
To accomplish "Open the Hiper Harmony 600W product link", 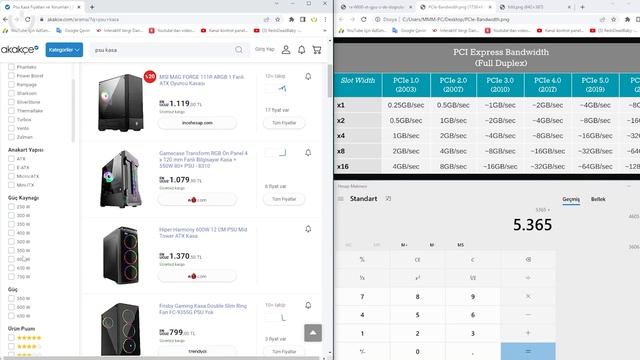I will pos(203,233).
